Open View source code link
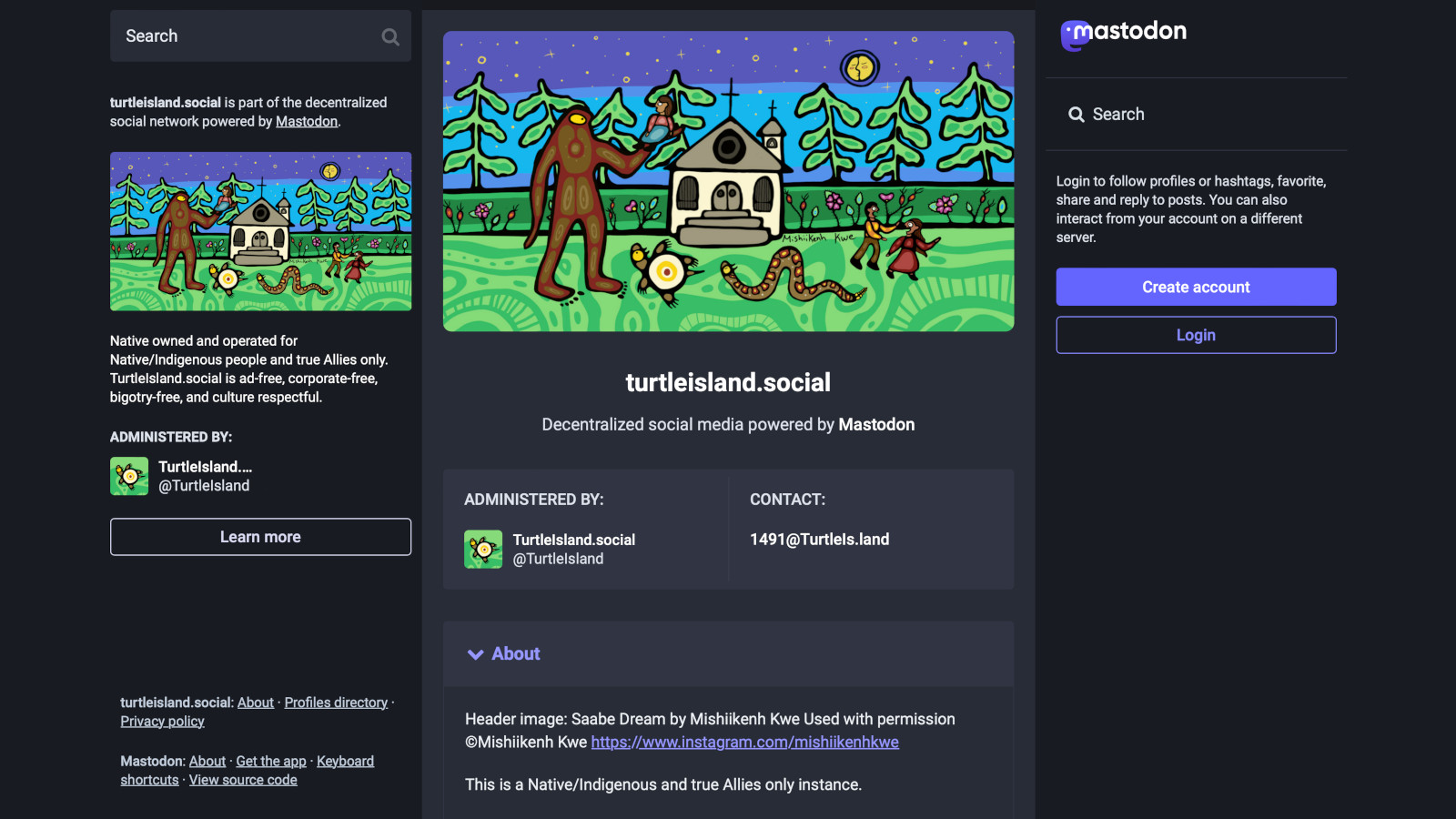This screenshot has width=1456, height=819. click(243, 780)
